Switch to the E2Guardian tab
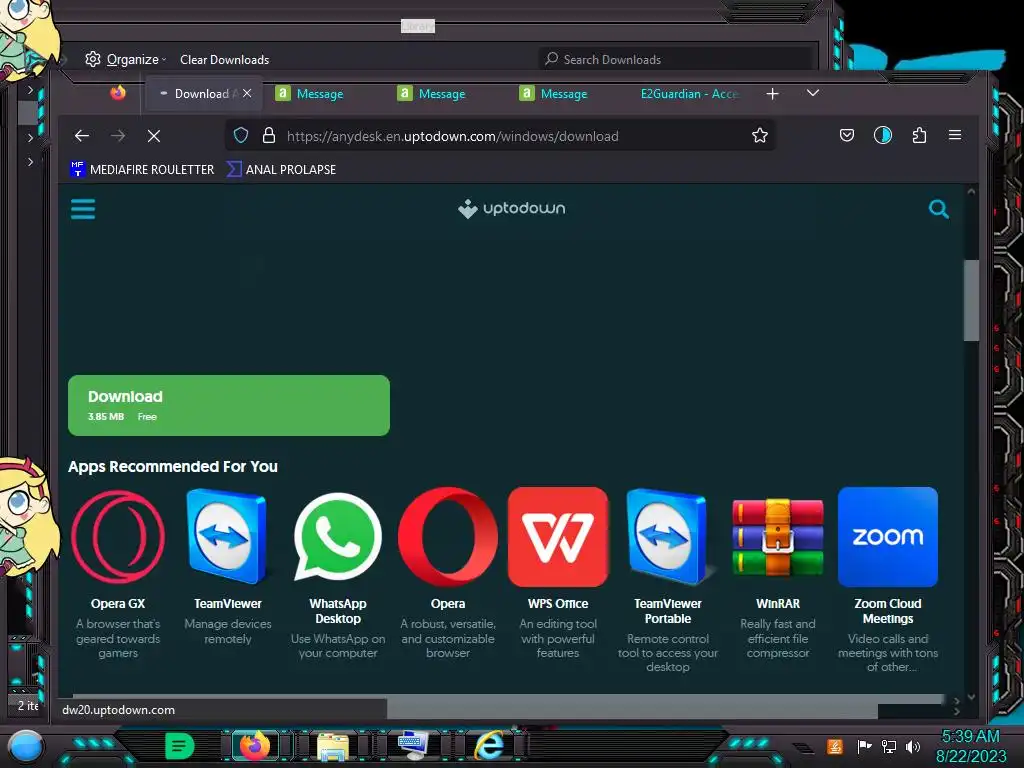The image size is (1024, 768). [x=689, y=93]
